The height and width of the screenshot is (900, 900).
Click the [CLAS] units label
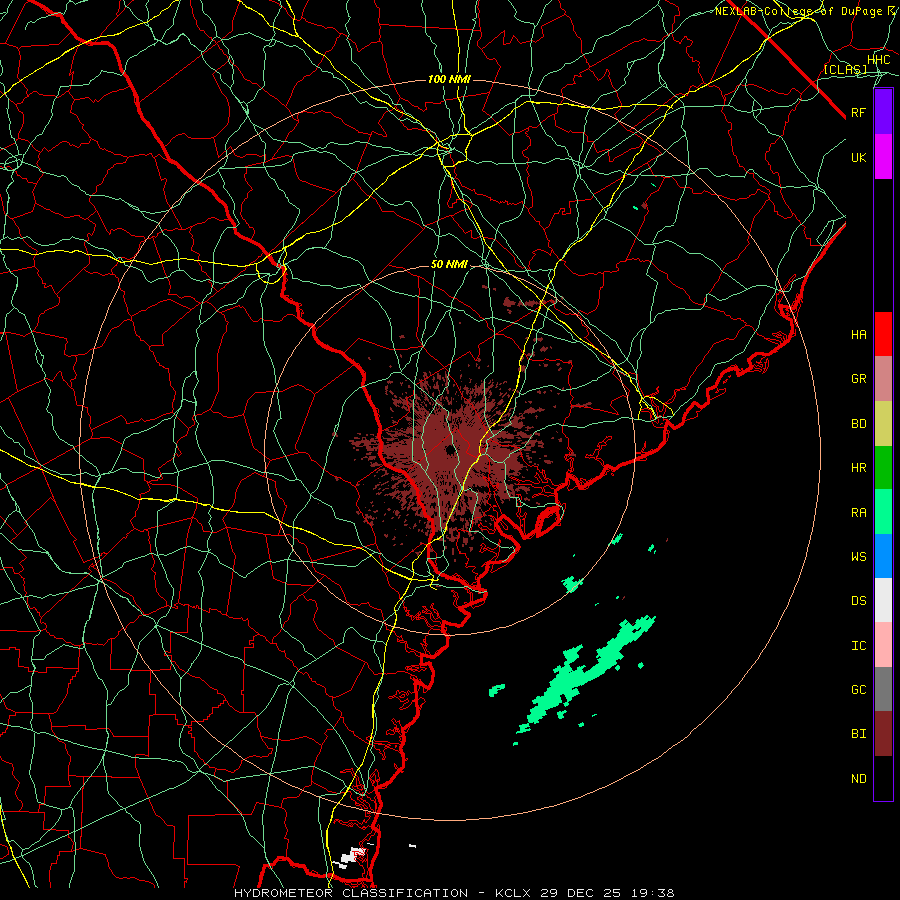tap(845, 69)
